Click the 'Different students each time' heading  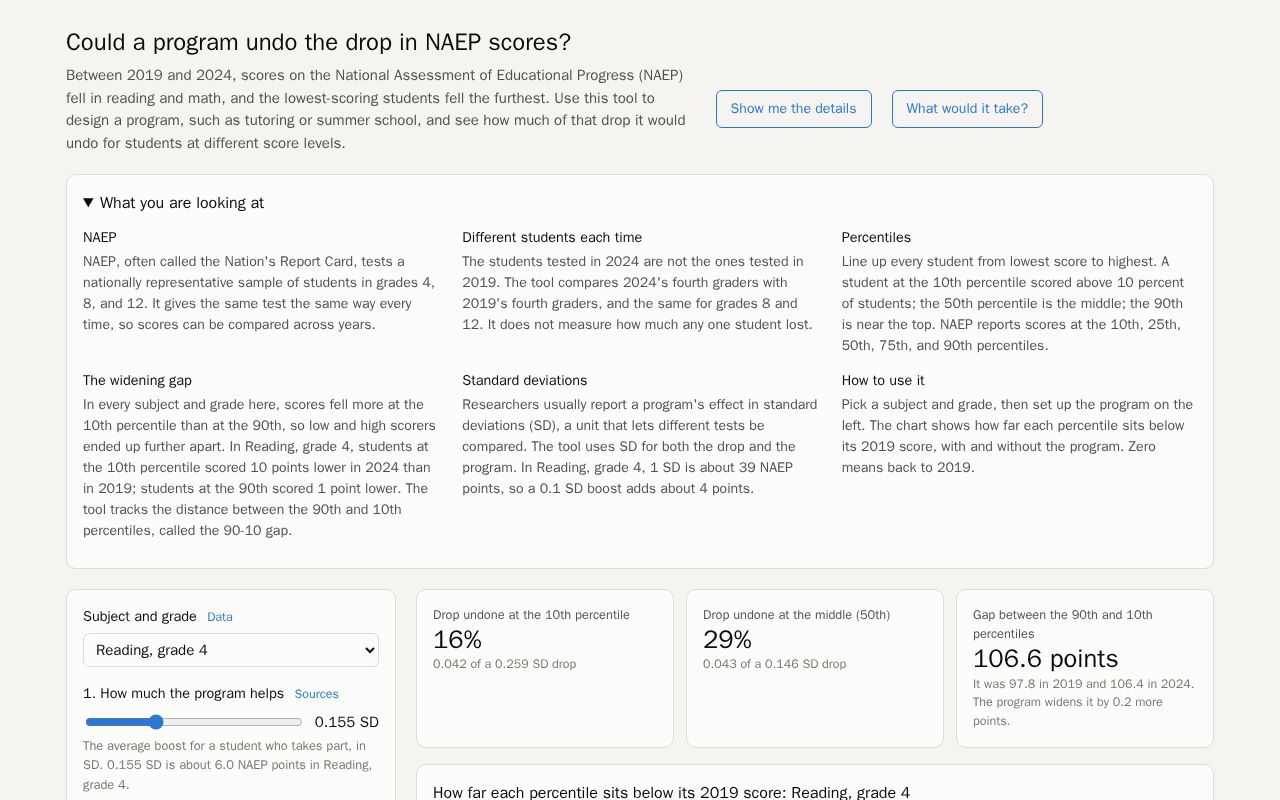coord(552,238)
